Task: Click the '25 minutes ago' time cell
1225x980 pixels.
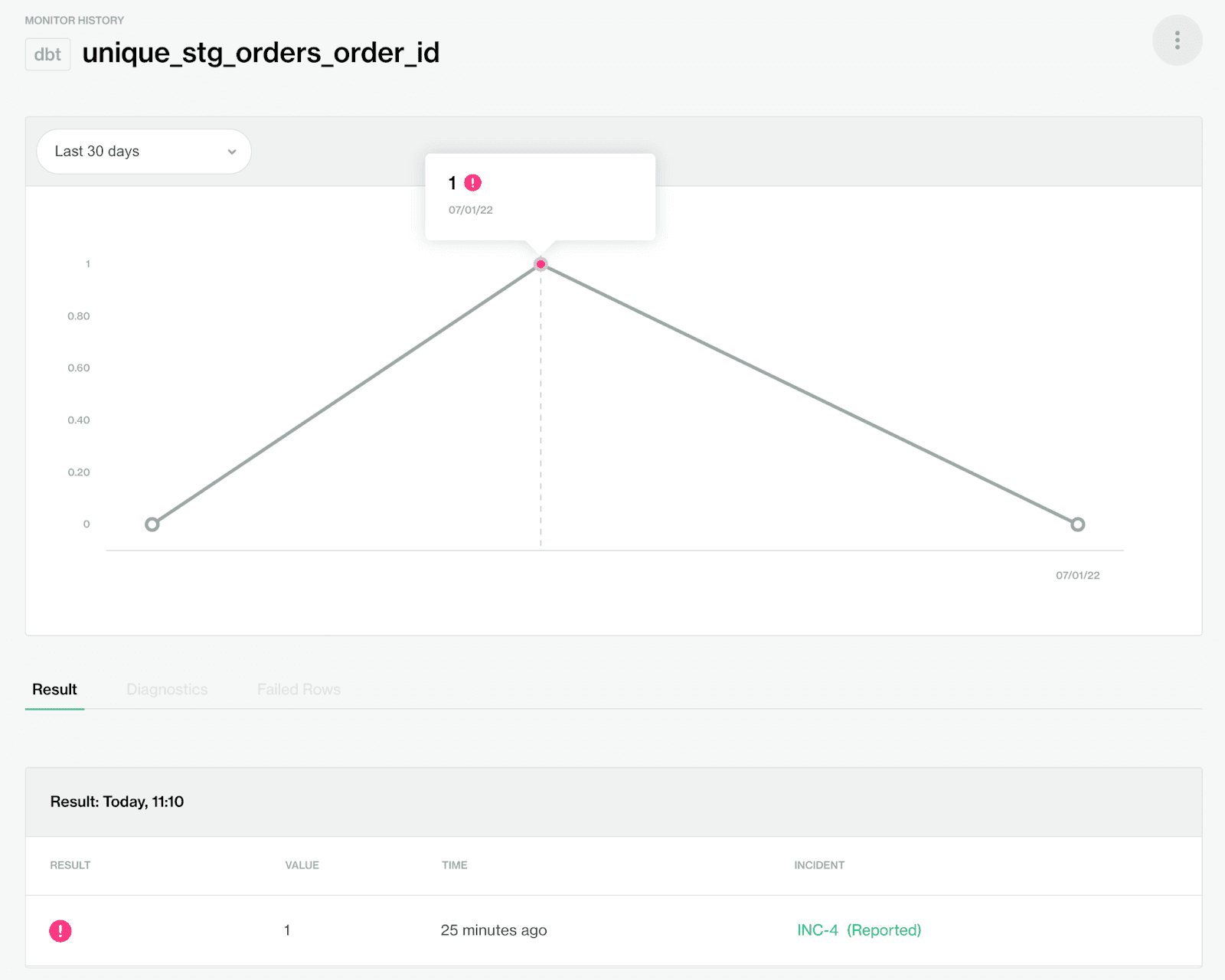Action: pyautogui.click(x=494, y=930)
